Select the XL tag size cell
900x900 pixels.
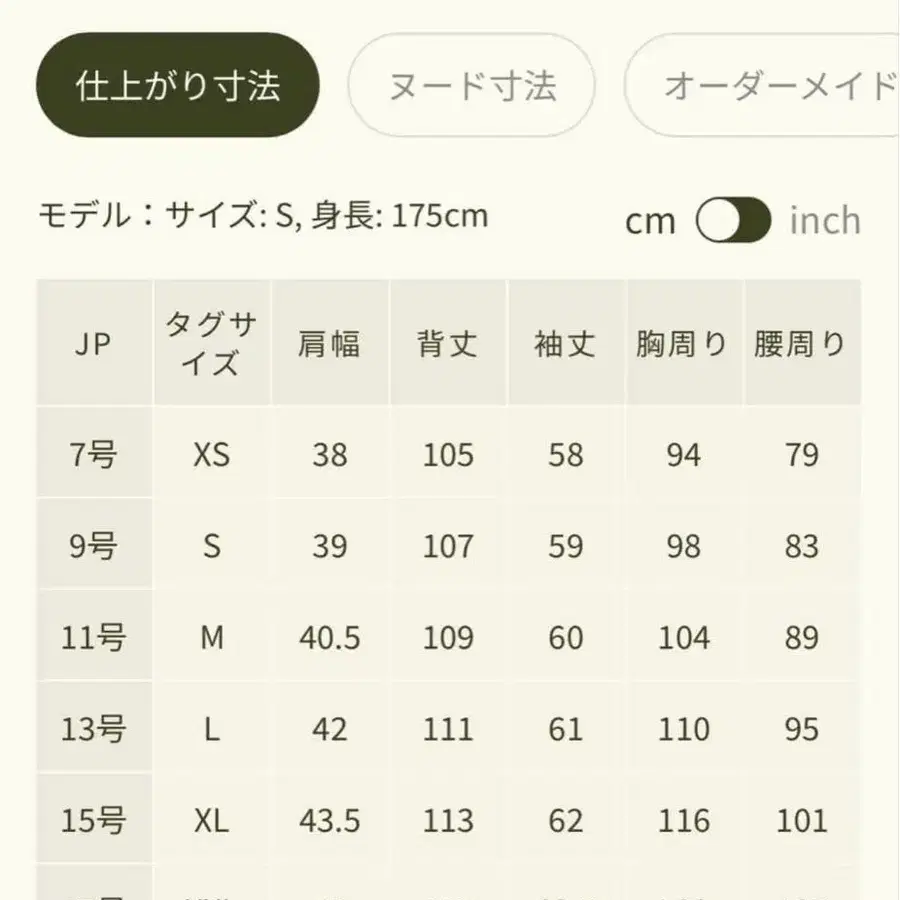(212, 819)
